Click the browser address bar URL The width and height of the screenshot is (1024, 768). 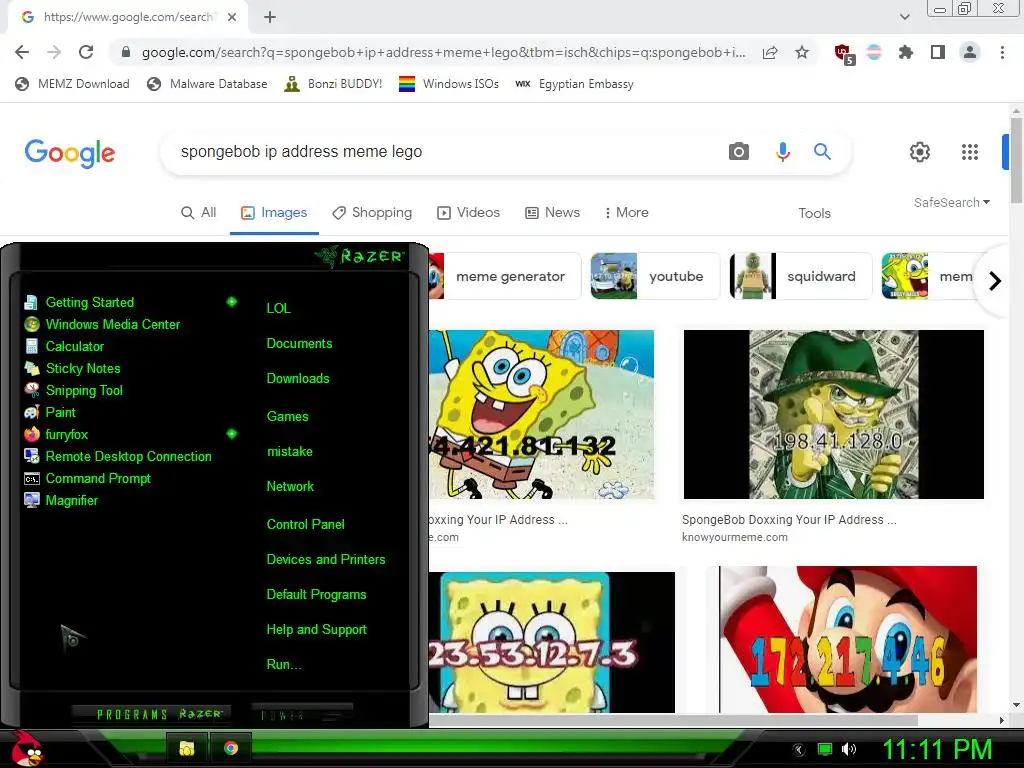[x=443, y=52]
